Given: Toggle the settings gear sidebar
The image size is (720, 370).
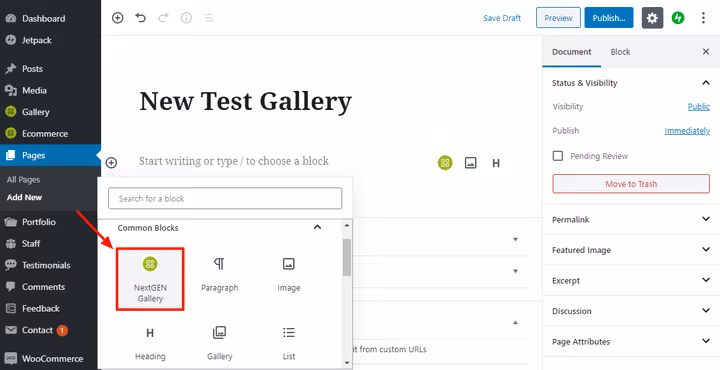Looking at the screenshot, I should (x=652, y=18).
